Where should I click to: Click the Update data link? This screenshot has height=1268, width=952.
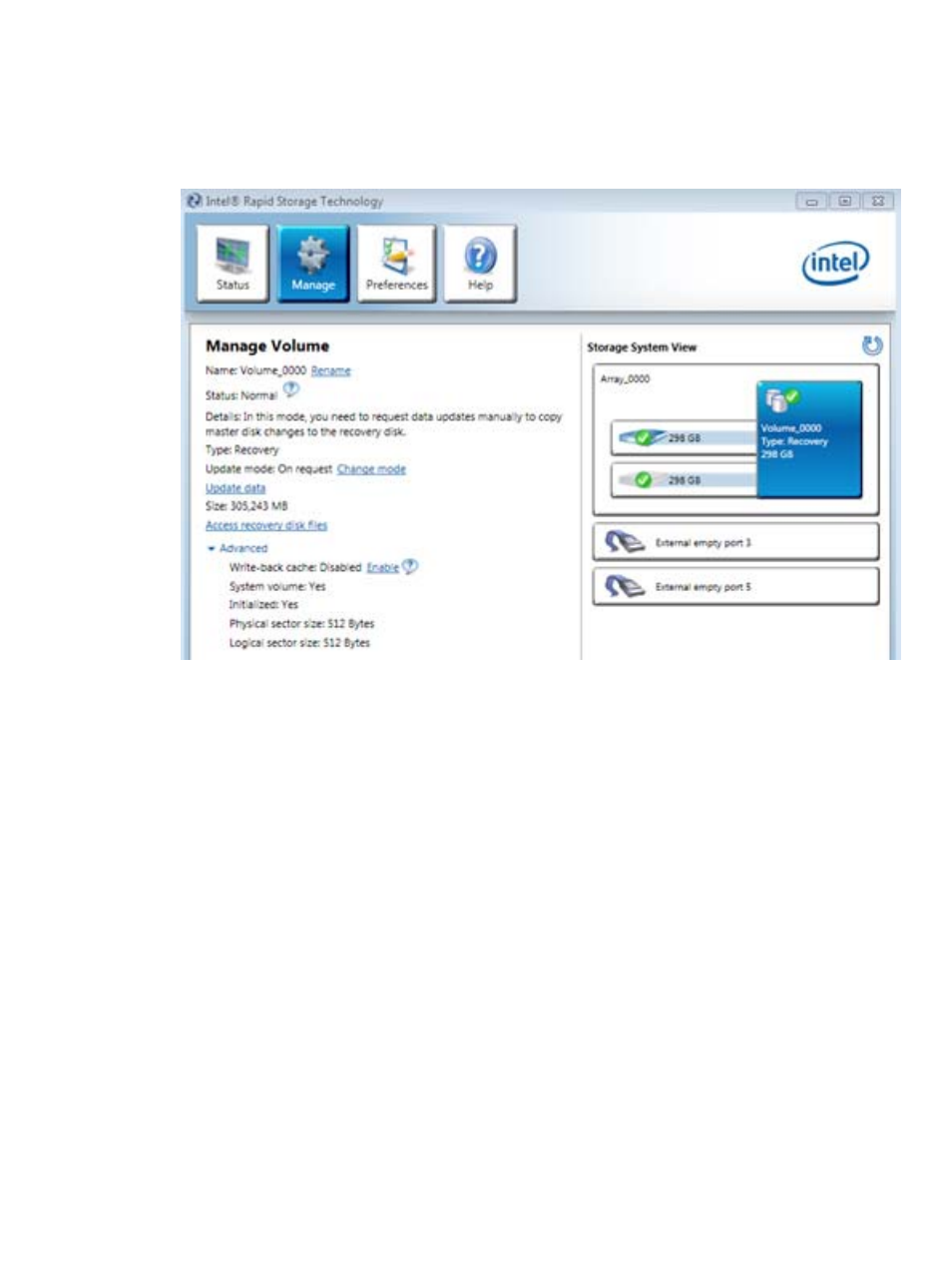(x=236, y=488)
